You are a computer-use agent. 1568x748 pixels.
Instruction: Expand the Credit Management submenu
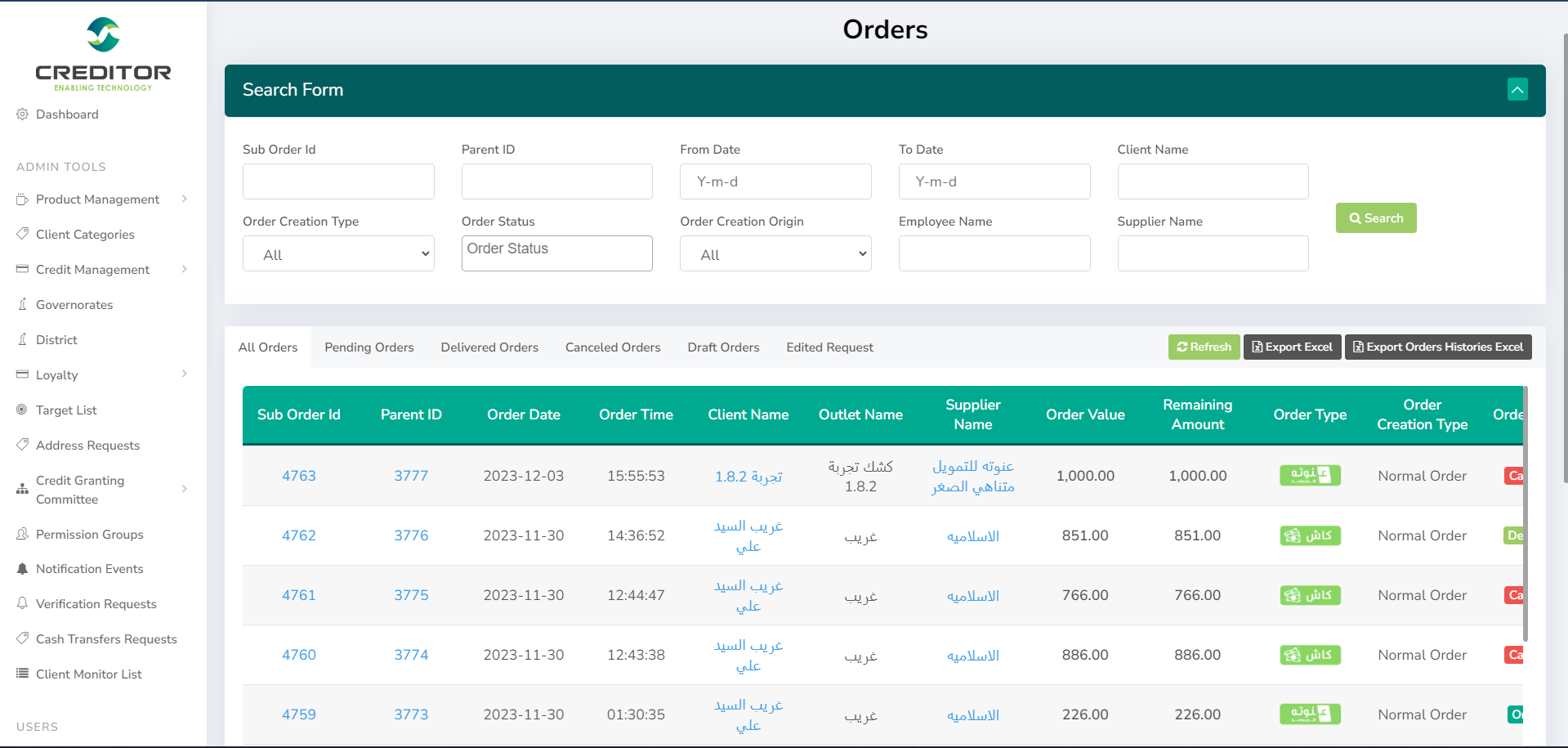pos(185,269)
